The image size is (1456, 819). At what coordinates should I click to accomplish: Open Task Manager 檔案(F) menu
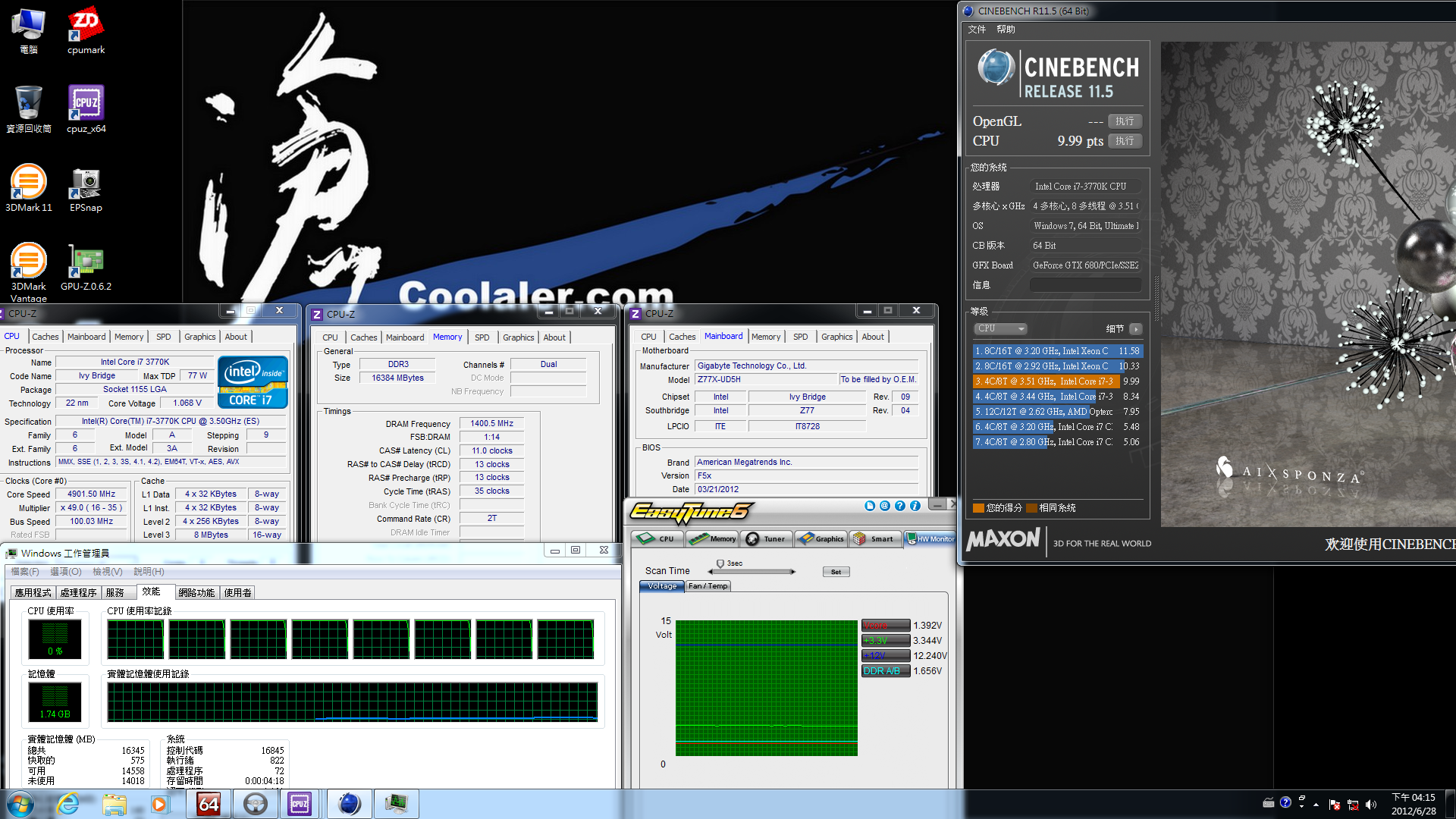pos(25,571)
